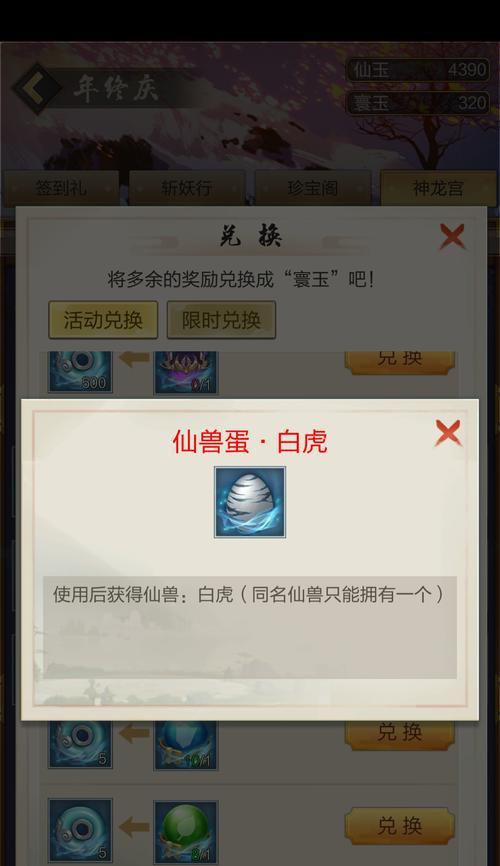The image size is (500, 866).
Task: Go back using the 年终庆 arrow
Action: click(x=36, y=88)
